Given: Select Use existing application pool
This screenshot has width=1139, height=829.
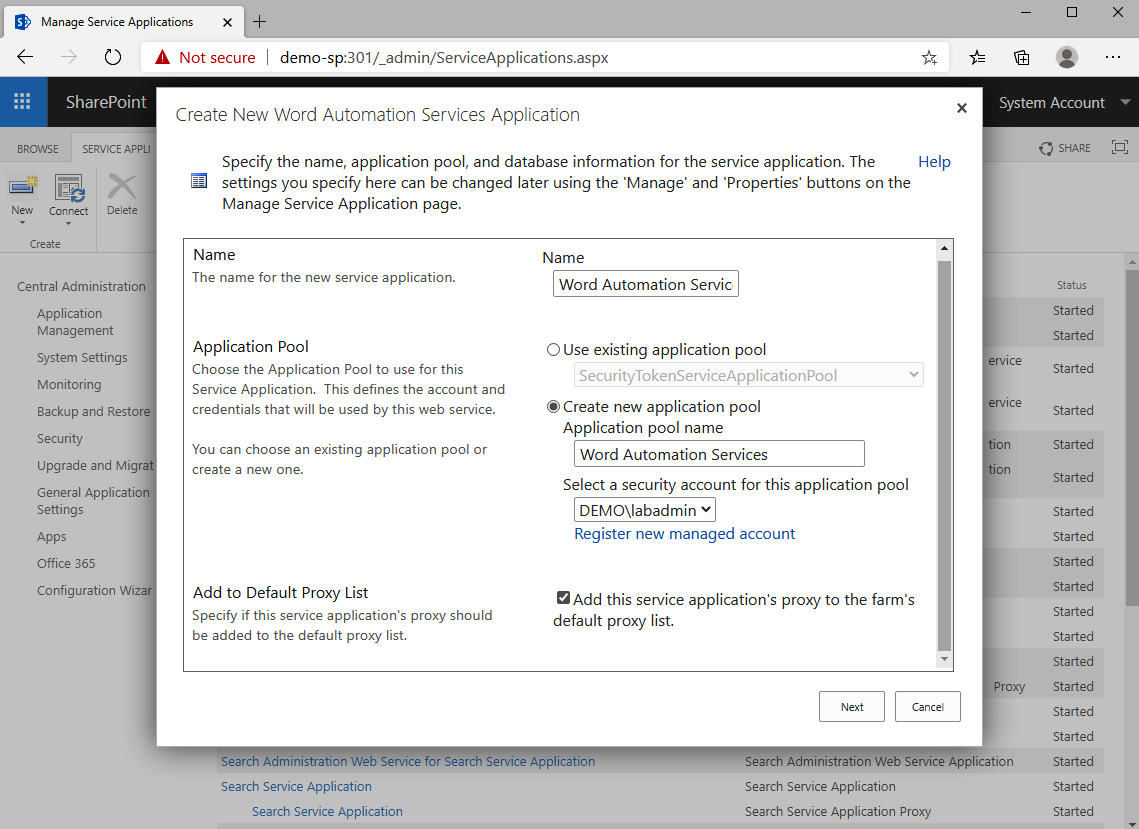Looking at the screenshot, I should (x=554, y=349).
